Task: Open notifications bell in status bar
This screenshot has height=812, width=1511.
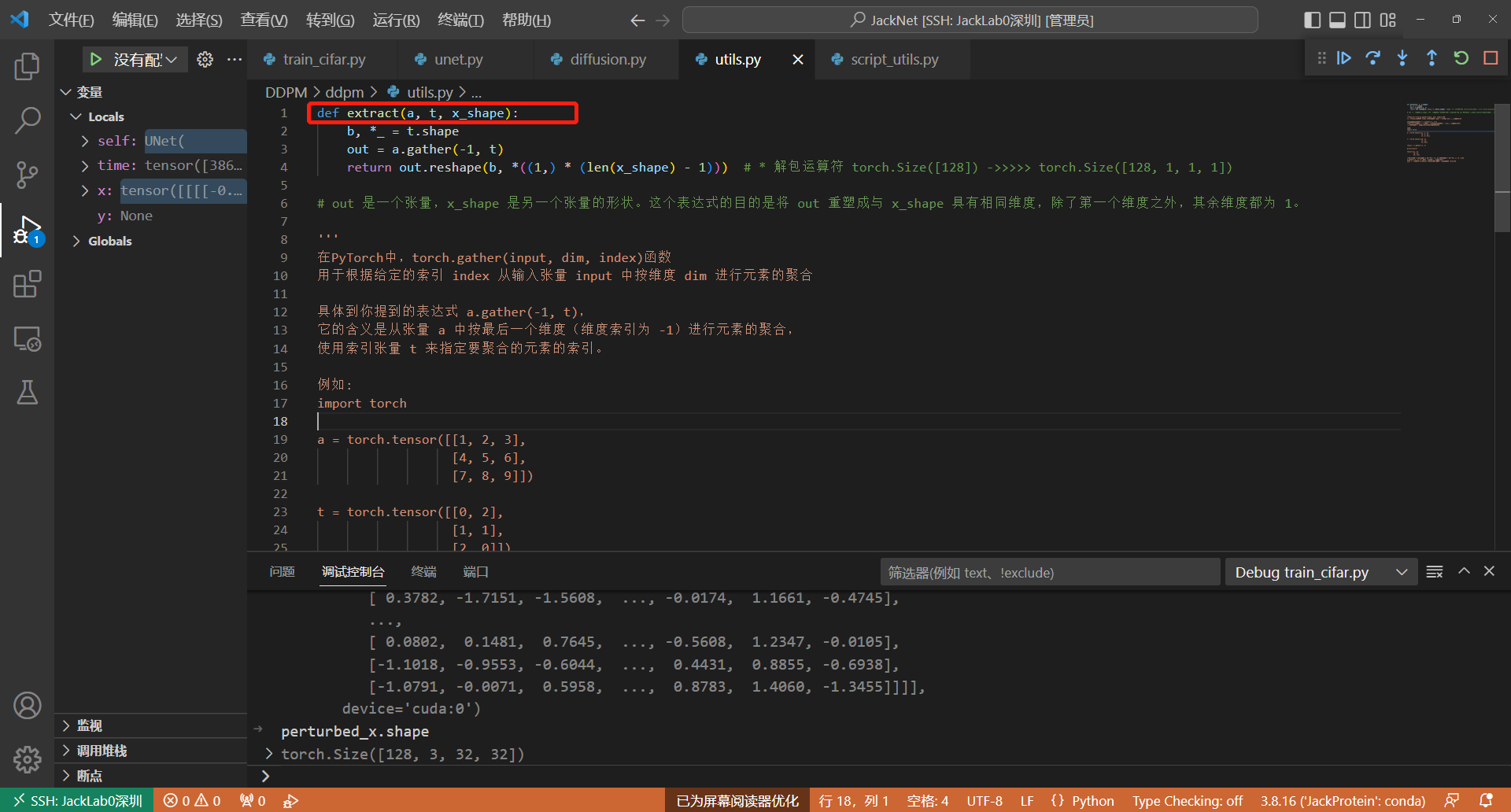Action: pyautogui.click(x=1486, y=800)
